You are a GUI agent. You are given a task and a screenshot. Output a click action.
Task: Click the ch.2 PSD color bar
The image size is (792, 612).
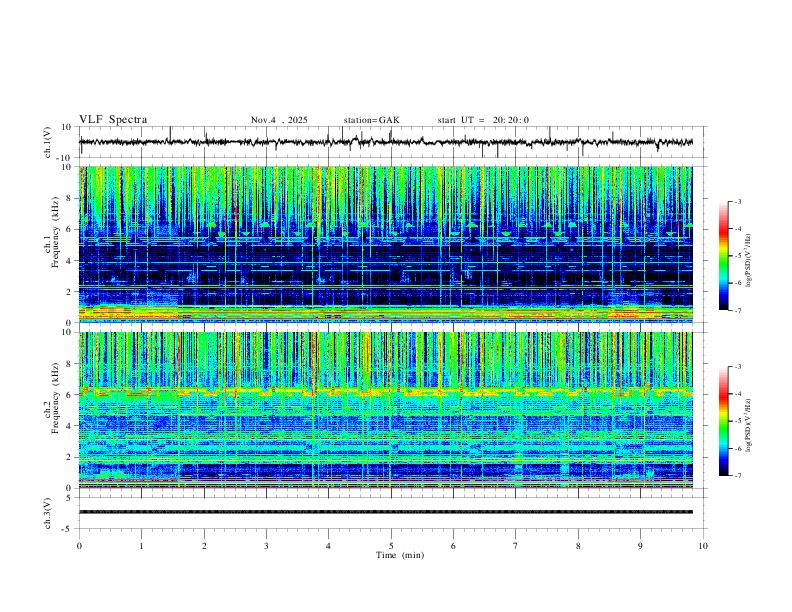[x=723, y=421]
